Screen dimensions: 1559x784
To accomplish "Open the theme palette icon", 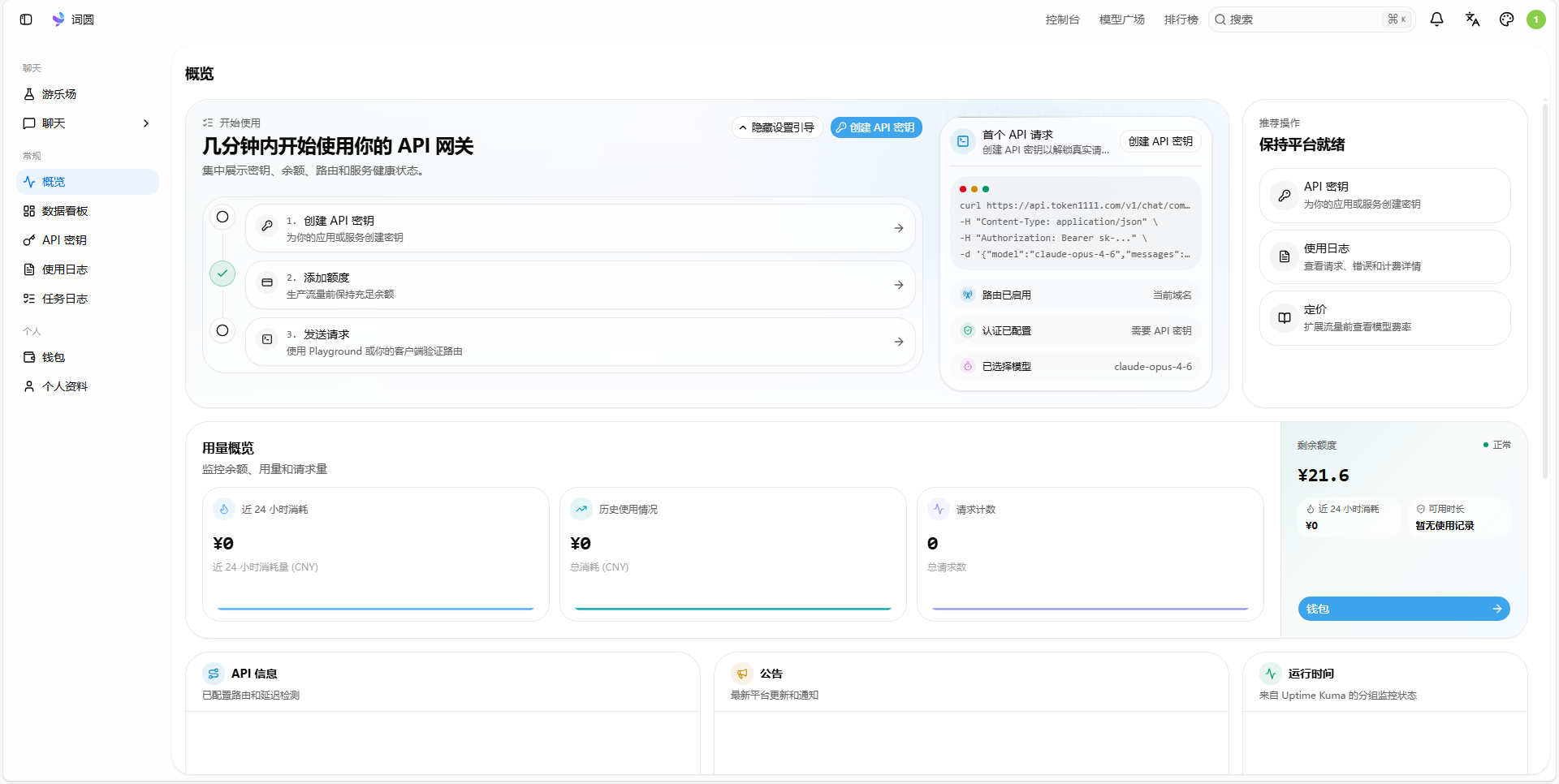I will (x=1506, y=19).
